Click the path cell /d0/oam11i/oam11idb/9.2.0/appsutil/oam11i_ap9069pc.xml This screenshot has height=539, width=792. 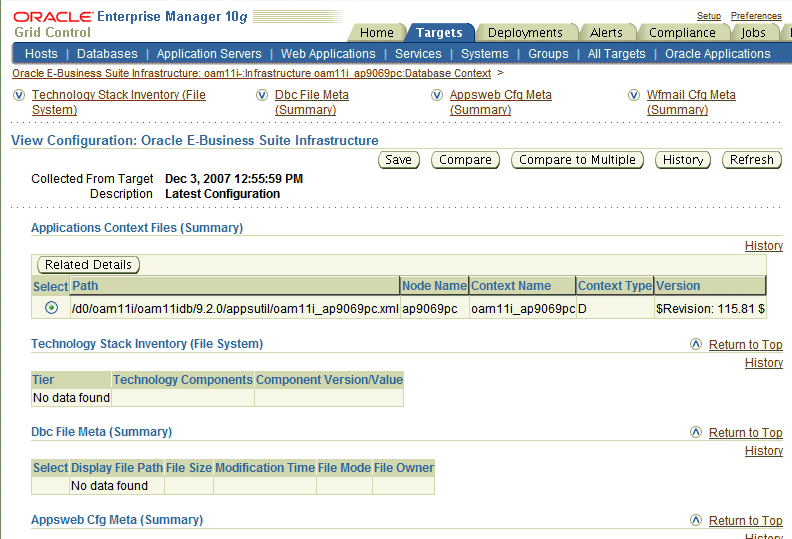[235, 309]
